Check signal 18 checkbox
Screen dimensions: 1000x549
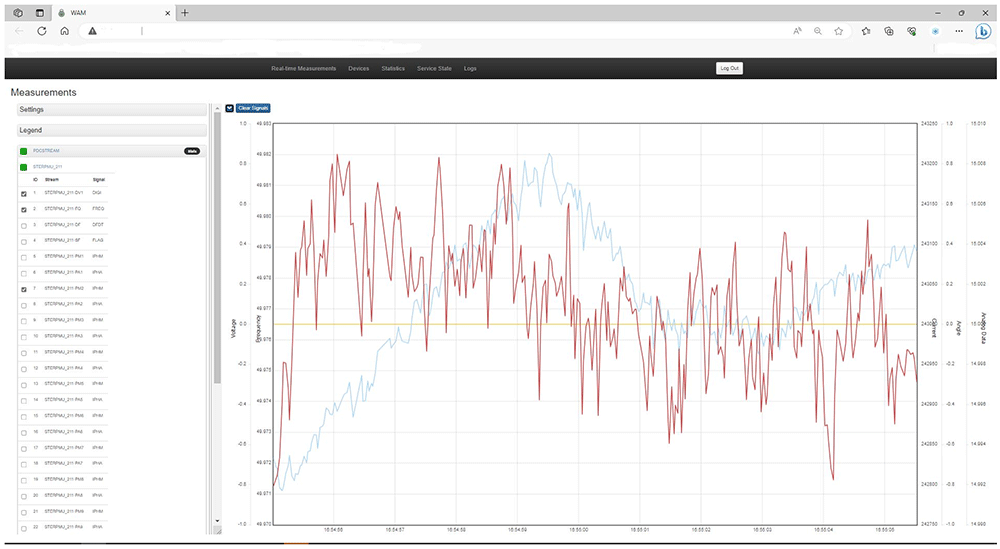tap(24, 465)
